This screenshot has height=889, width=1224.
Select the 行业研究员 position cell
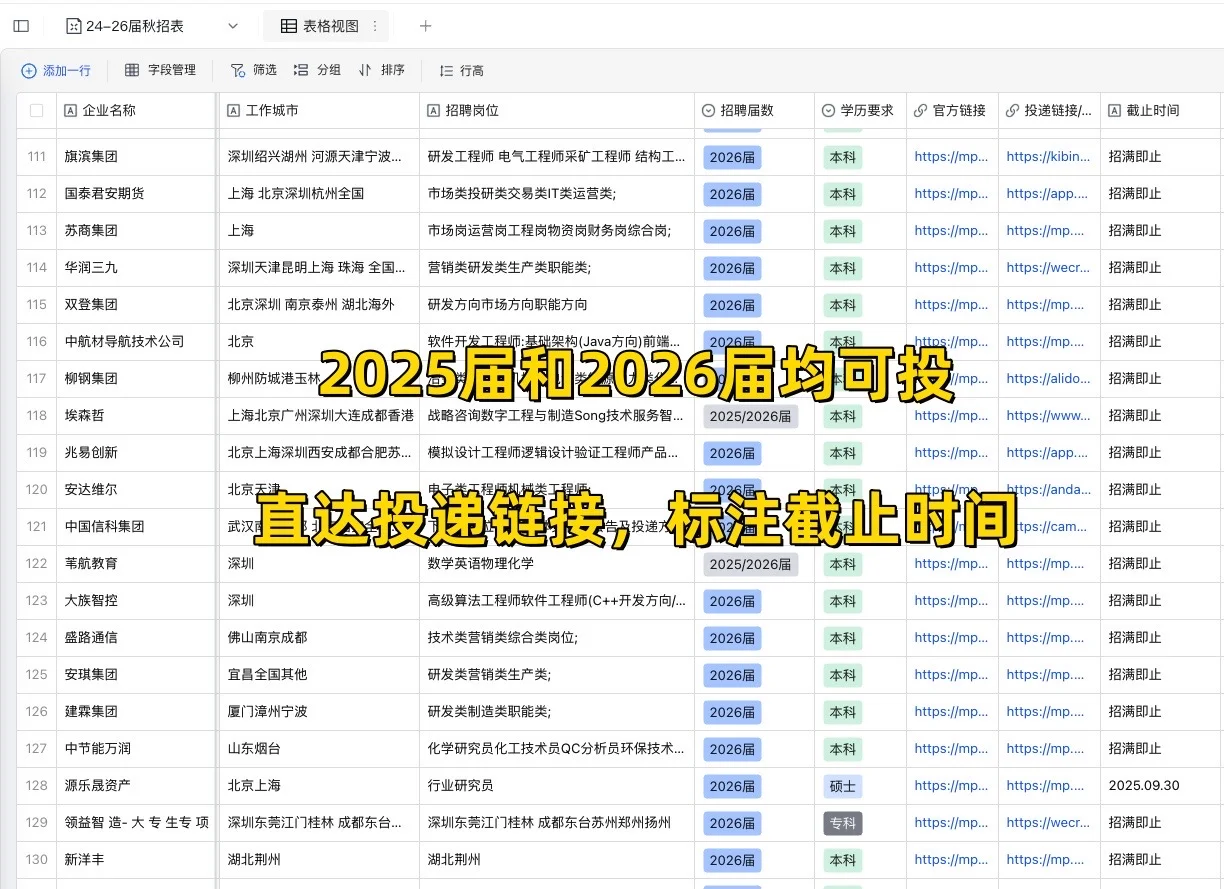tap(557, 786)
